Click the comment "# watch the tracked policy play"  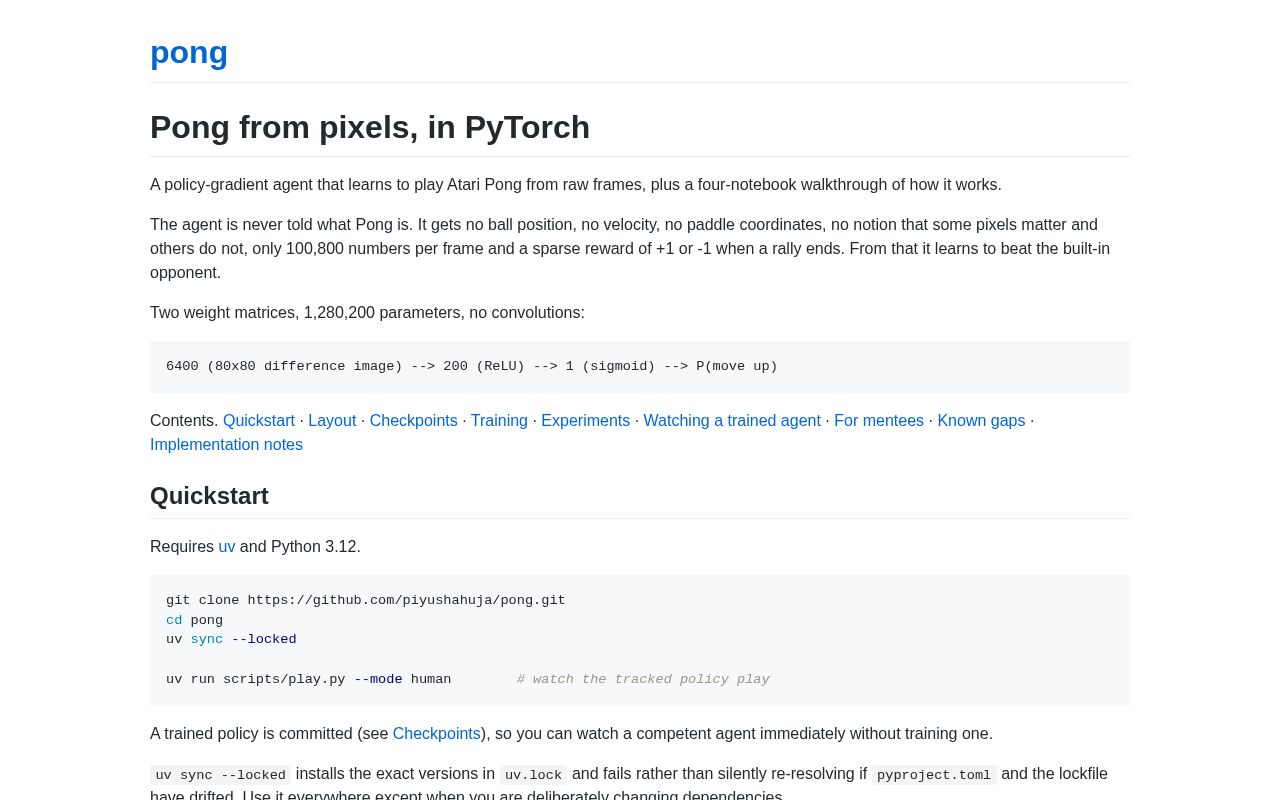pos(643,680)
